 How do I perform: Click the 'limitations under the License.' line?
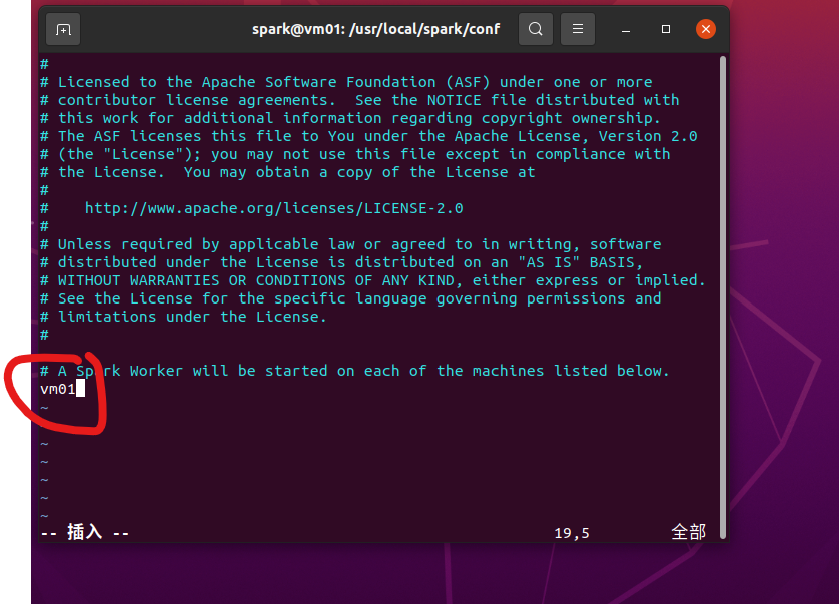183,317
